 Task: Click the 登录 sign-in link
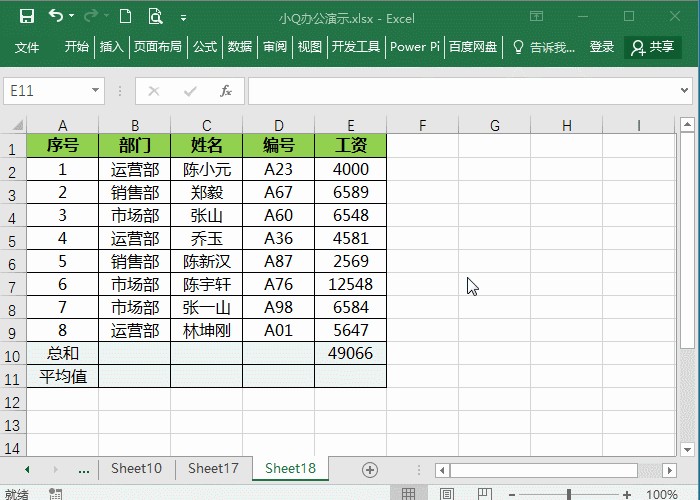[x=602, y=47]
